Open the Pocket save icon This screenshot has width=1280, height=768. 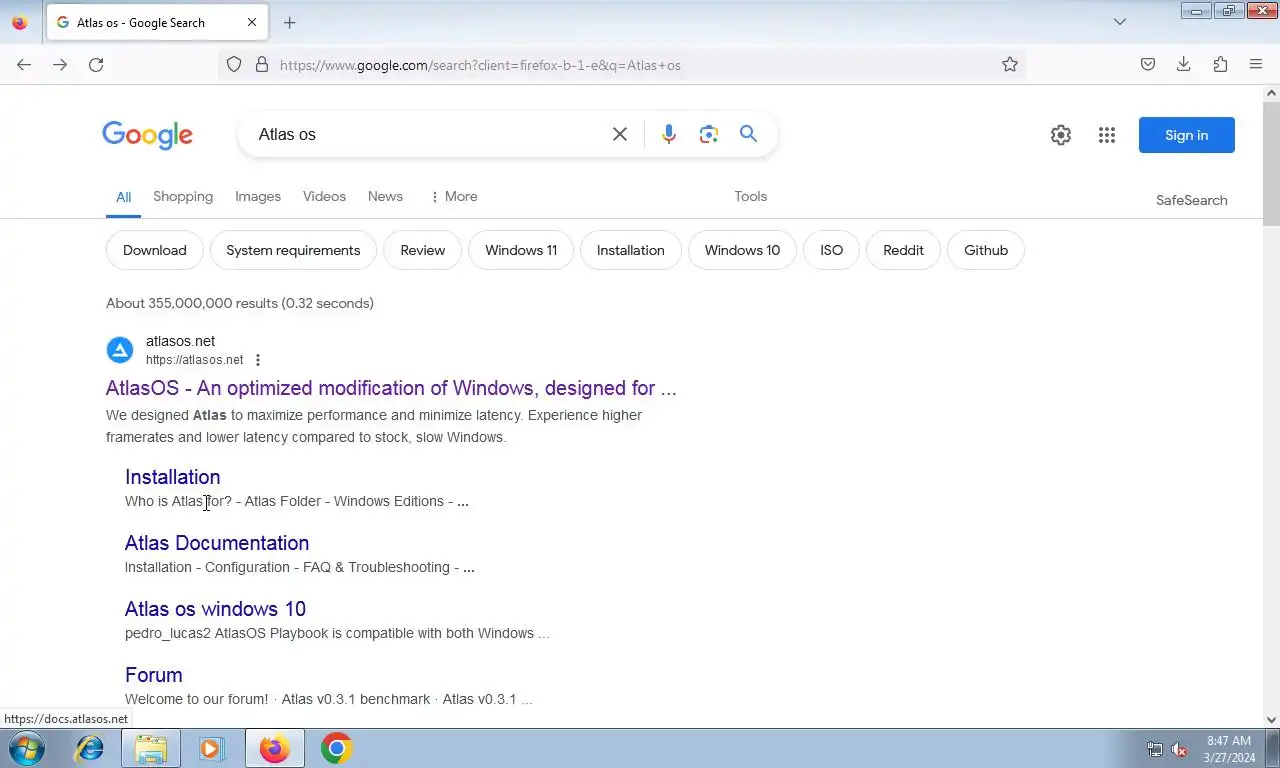[1148, 65]
